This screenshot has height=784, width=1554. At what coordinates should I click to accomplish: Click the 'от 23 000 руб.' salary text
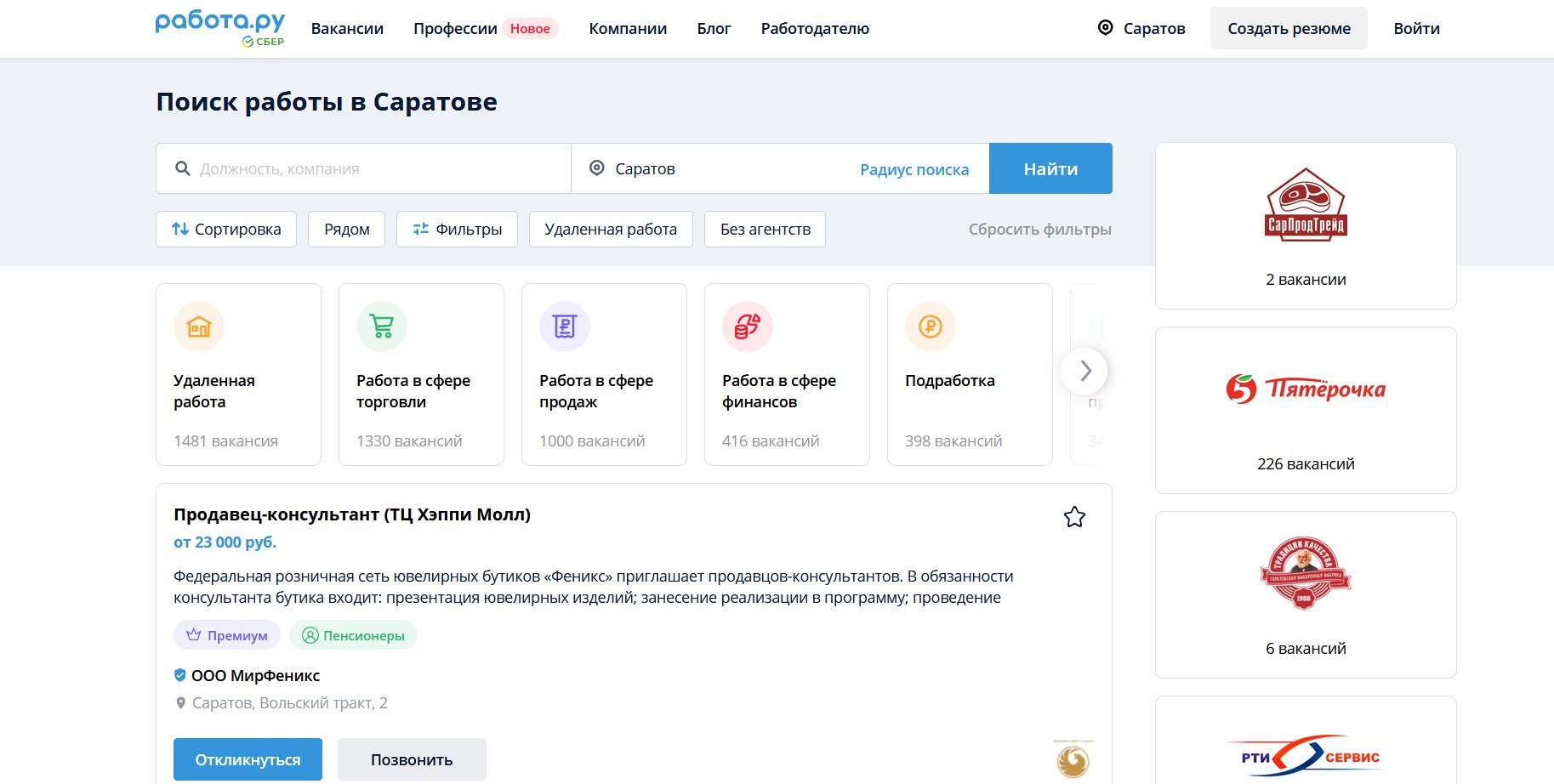pos(225,543)
